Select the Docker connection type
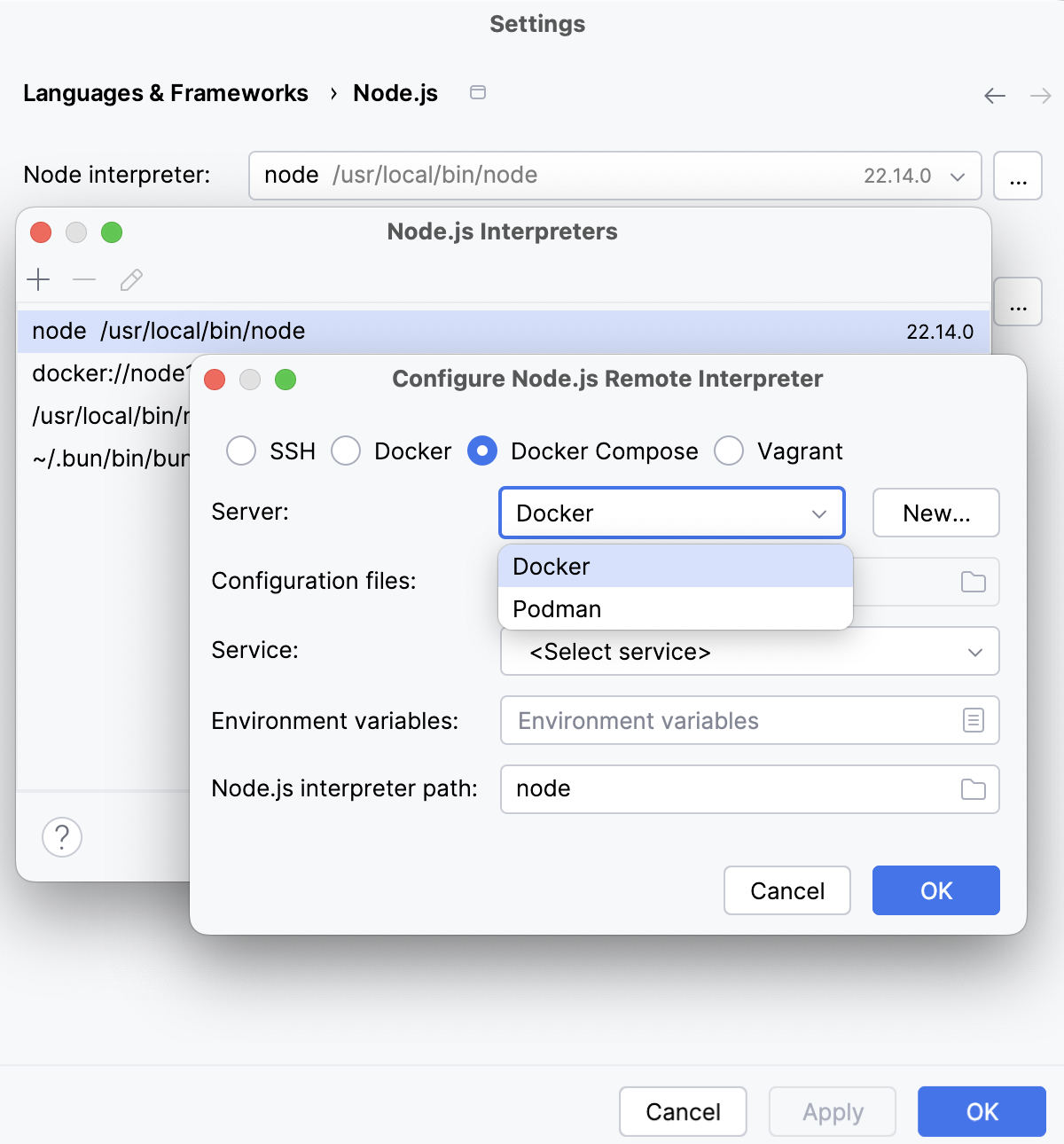 pos(346,451)
